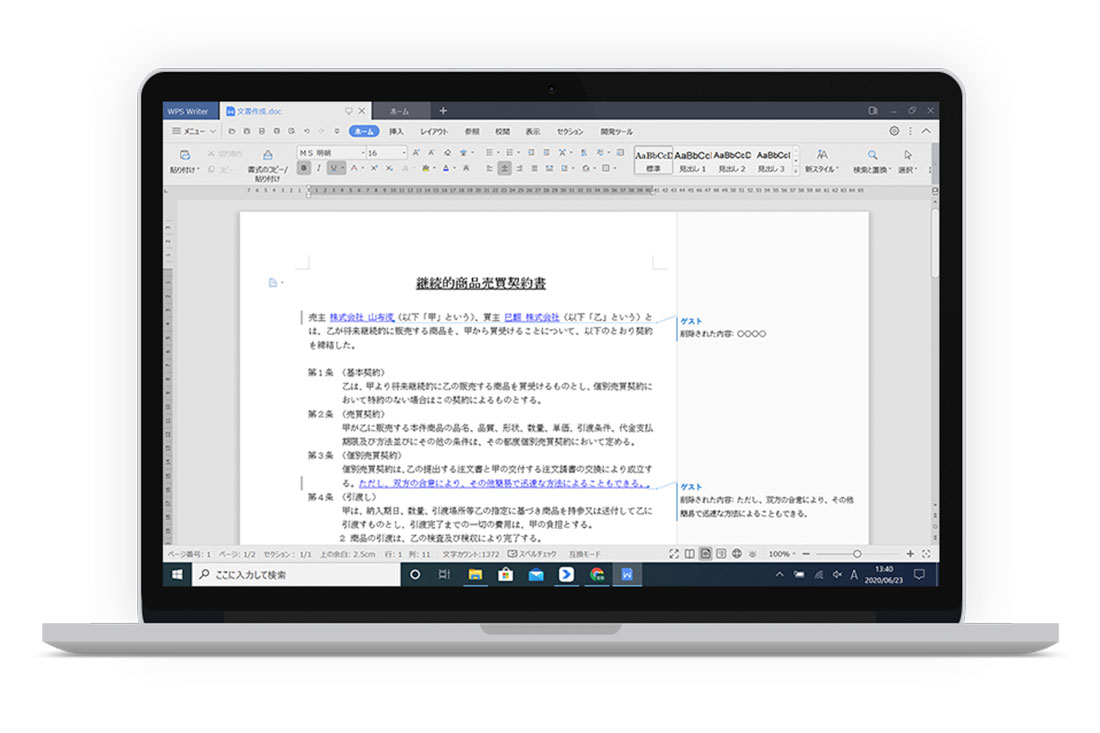Image resolution: width=1100 pixels, height=733 pixels.
Task: Apply the 標準 style
Action: [x=653, y=160]
